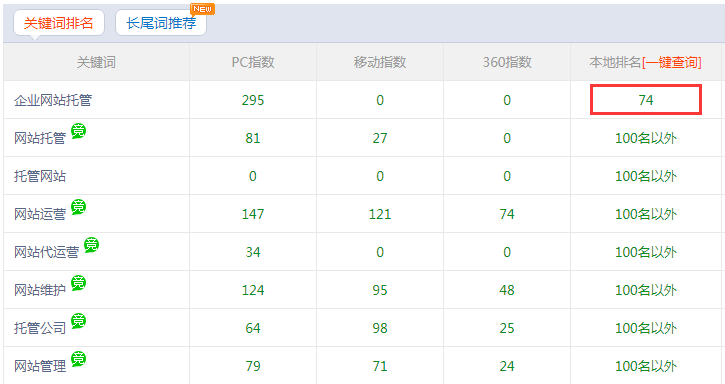Click green 竞 icon beside 网站运营

pyautogui.click(x=78, y=207)
